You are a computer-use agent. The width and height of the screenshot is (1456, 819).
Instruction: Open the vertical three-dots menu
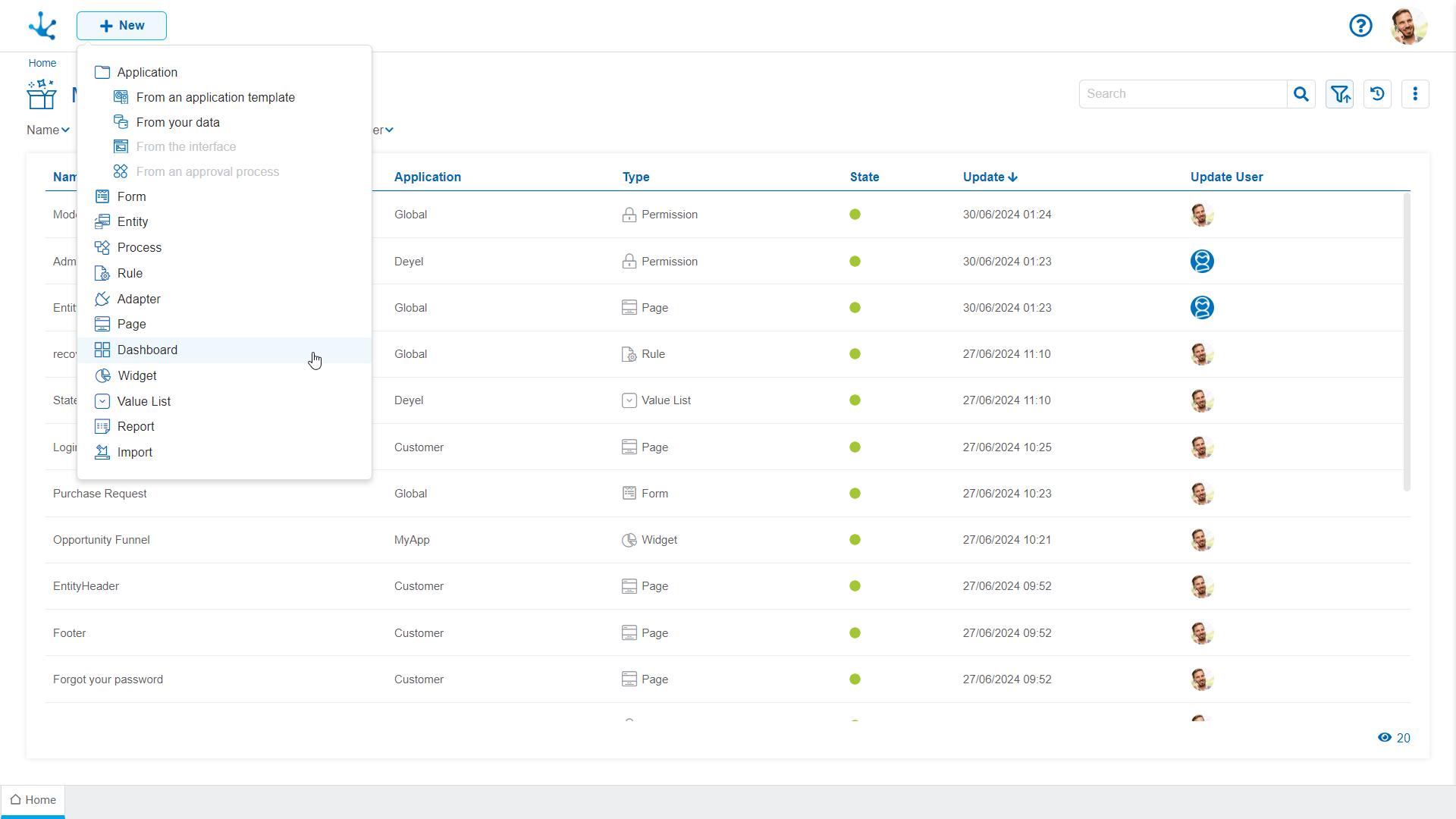[x=1415, y=94]
